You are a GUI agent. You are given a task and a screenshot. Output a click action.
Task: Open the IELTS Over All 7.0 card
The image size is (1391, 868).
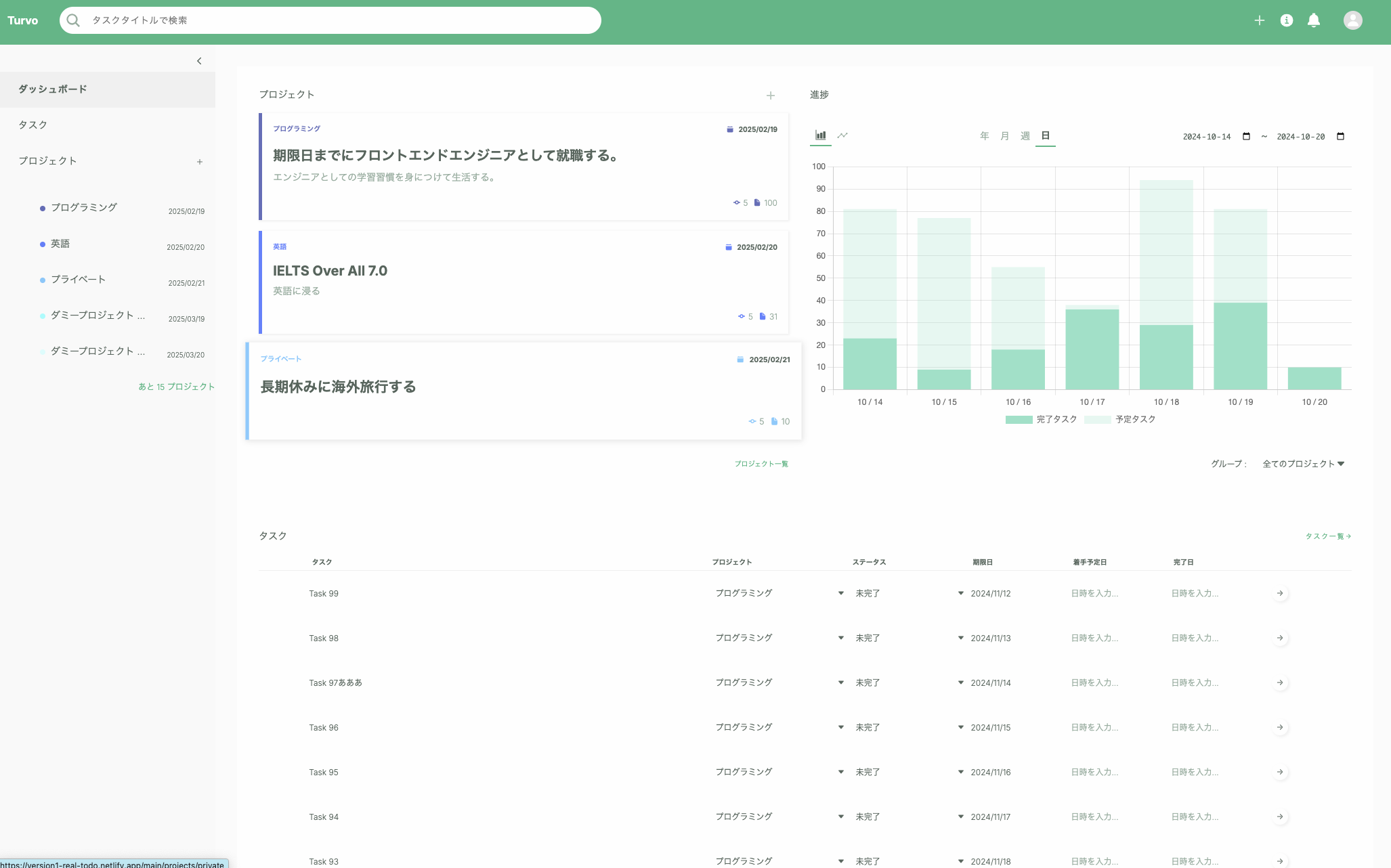pos(524,282)
